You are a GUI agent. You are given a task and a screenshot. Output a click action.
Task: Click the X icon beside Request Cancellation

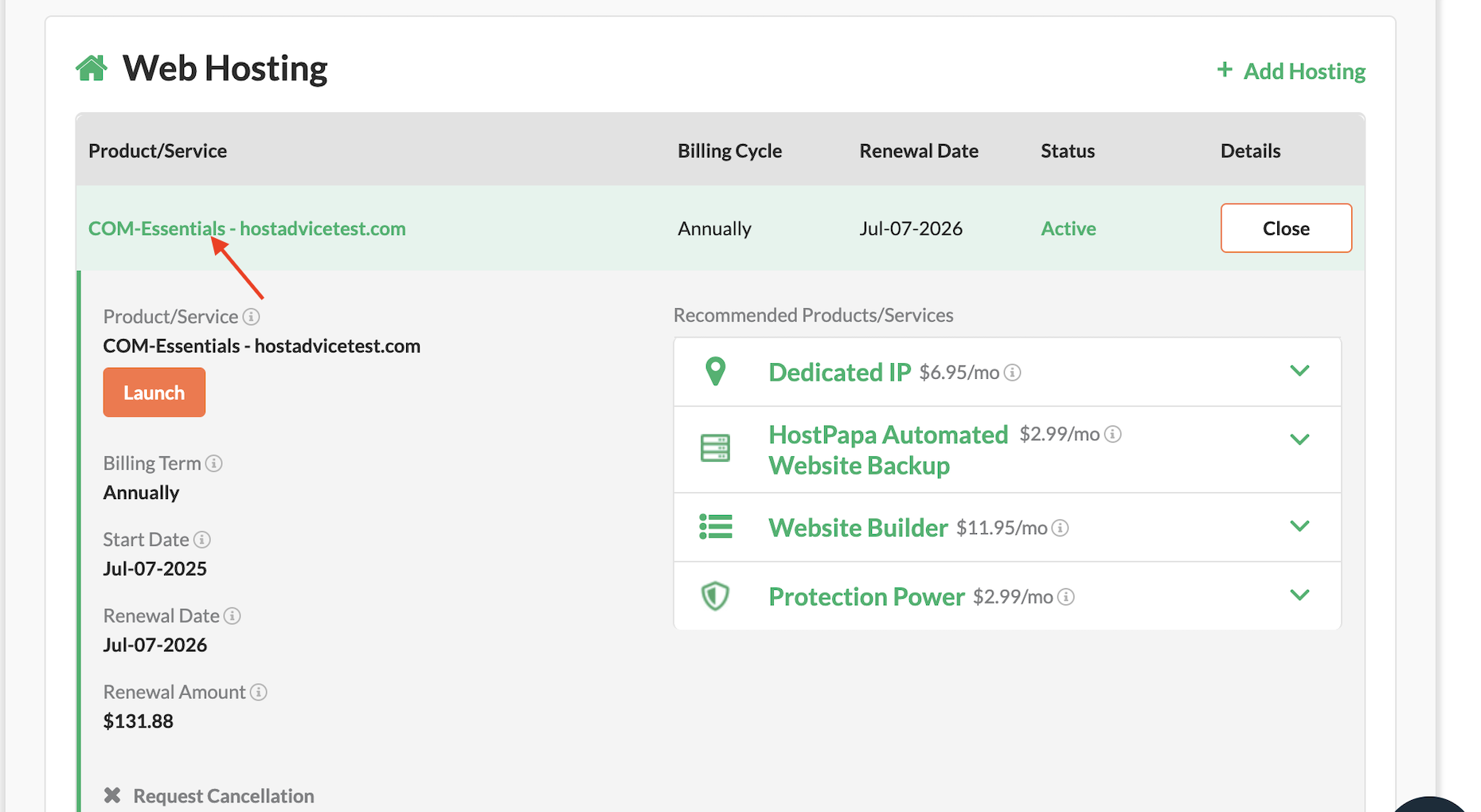click(x=112, y=795)
